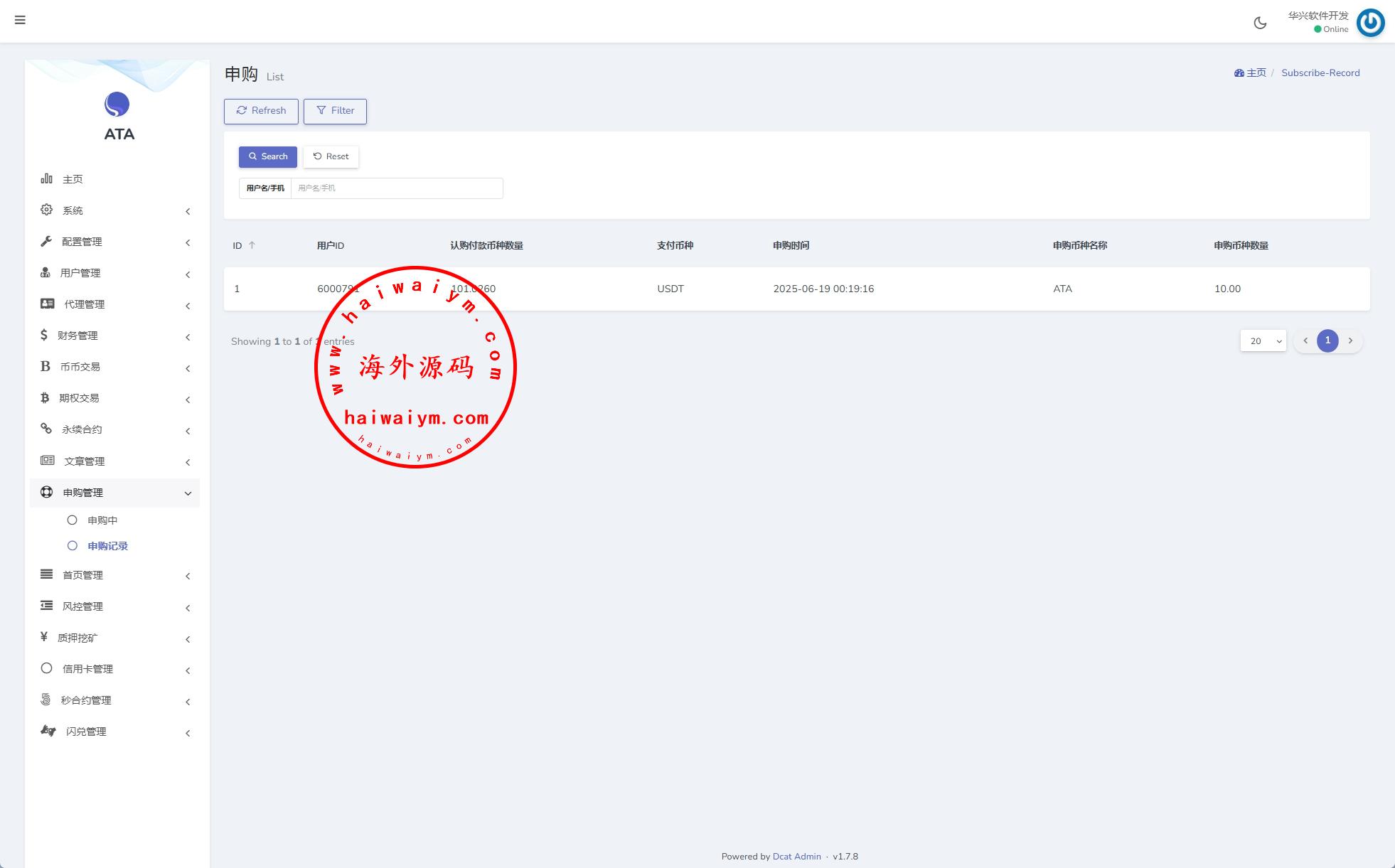This screenshot has height=868, width=1395.
Task: Toggle the hamburger sidebar menu icon
Action: (x=20, y=20)
